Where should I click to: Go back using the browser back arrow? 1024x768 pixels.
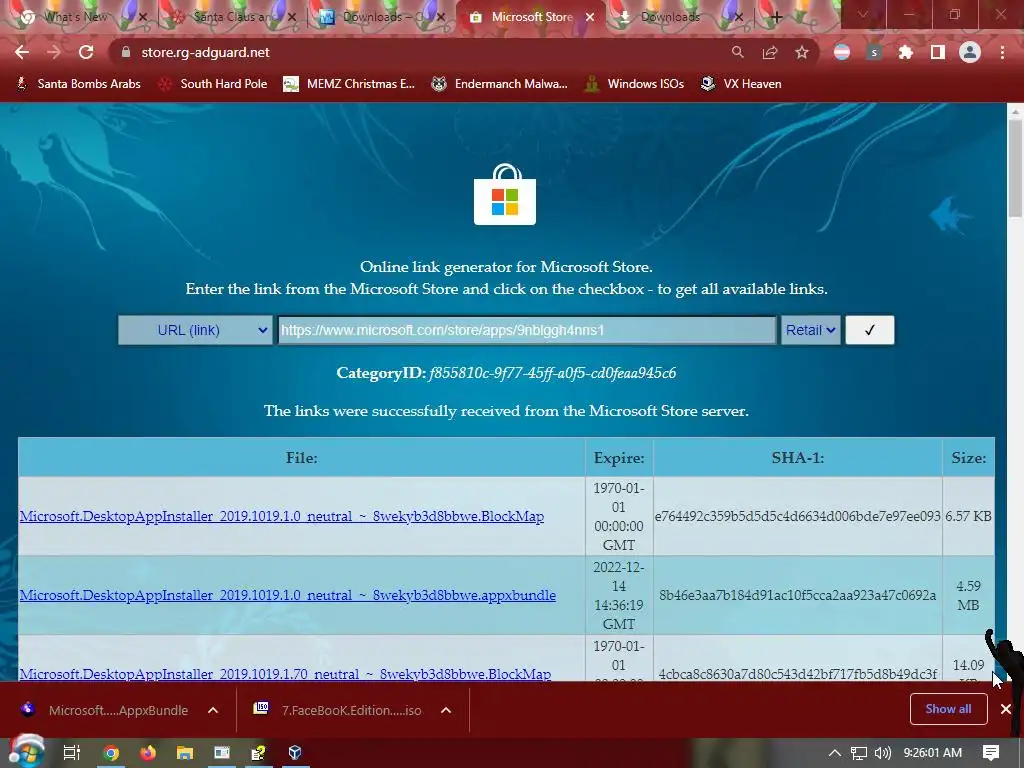22,52
